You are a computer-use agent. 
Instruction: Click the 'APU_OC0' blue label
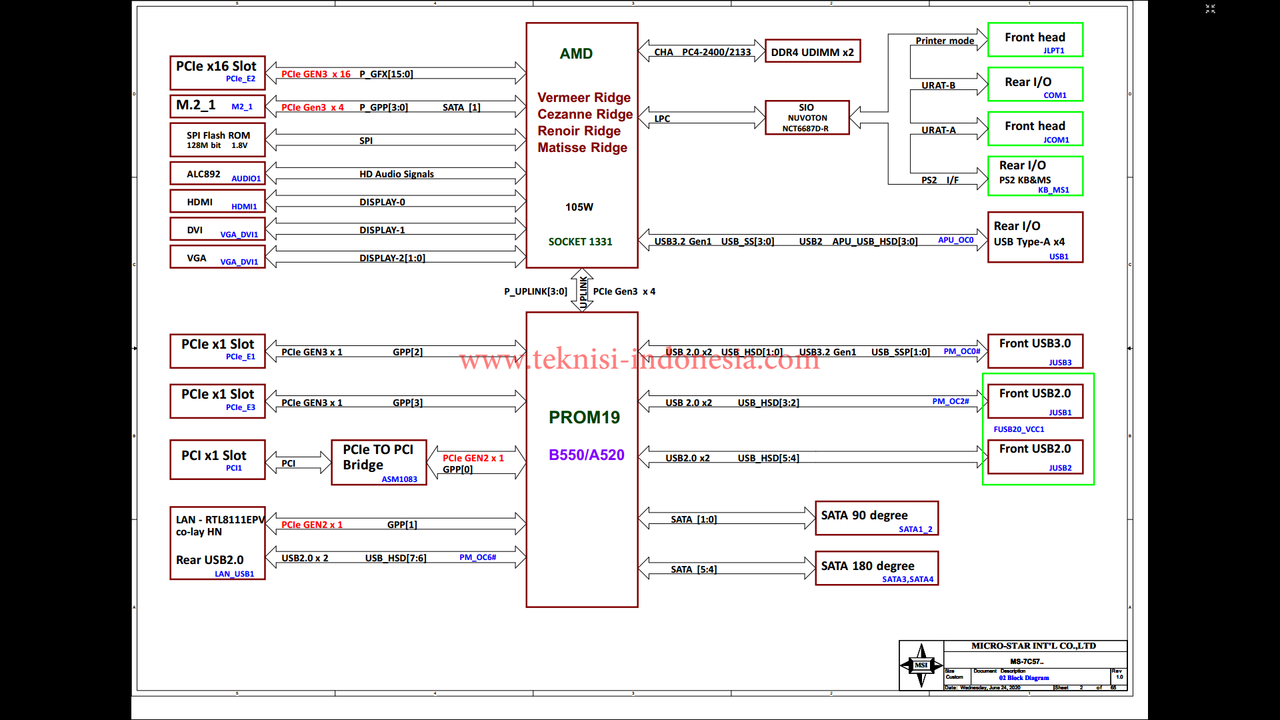pyautogui.click(x=955, y=240)
